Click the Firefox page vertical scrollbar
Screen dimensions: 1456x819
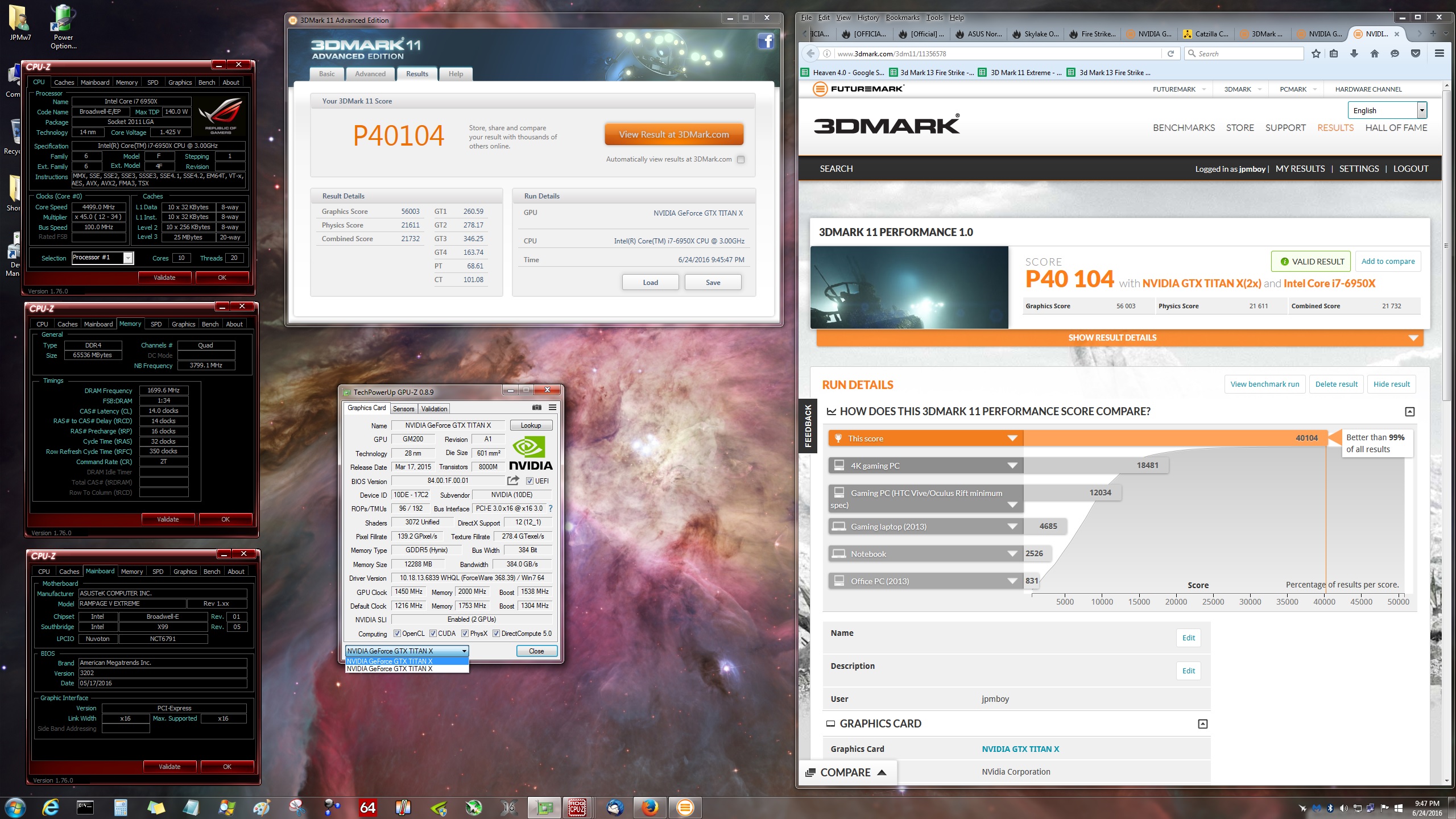click(1447, 245)
